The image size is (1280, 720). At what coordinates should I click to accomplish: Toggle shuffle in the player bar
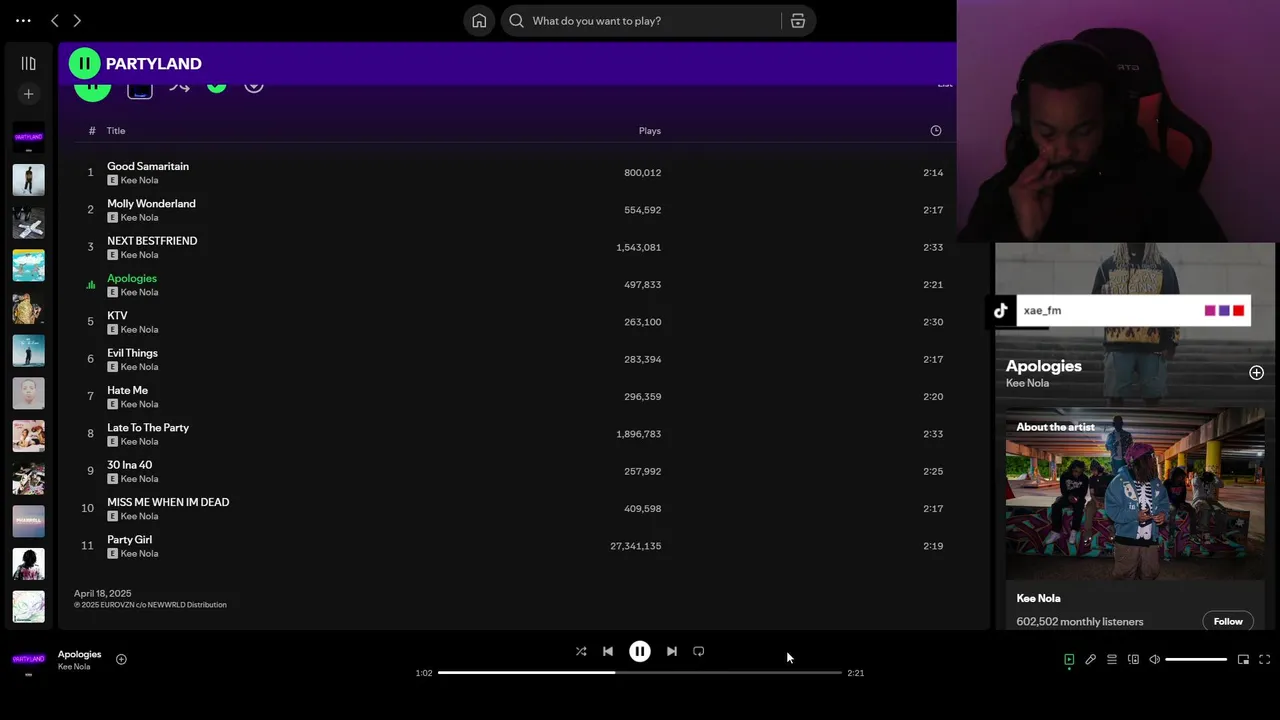pos(581,651)
